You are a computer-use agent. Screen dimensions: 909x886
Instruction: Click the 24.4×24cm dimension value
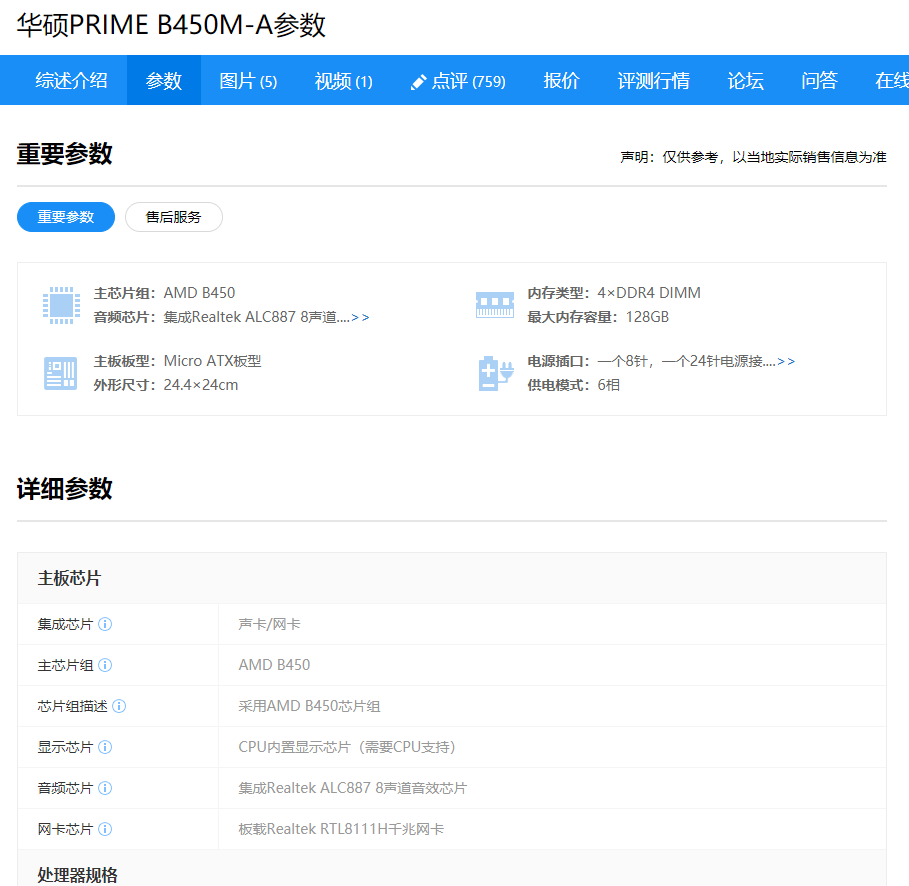pos(201,385)
